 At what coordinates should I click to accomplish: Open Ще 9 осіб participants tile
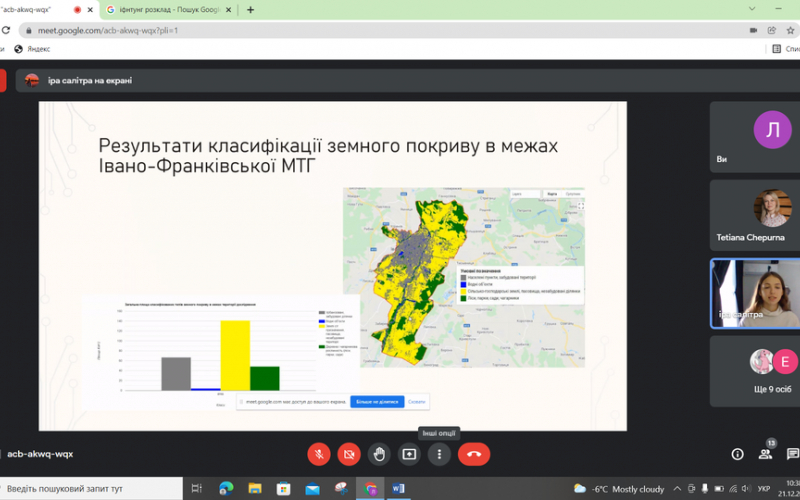(x=755, y=371)
